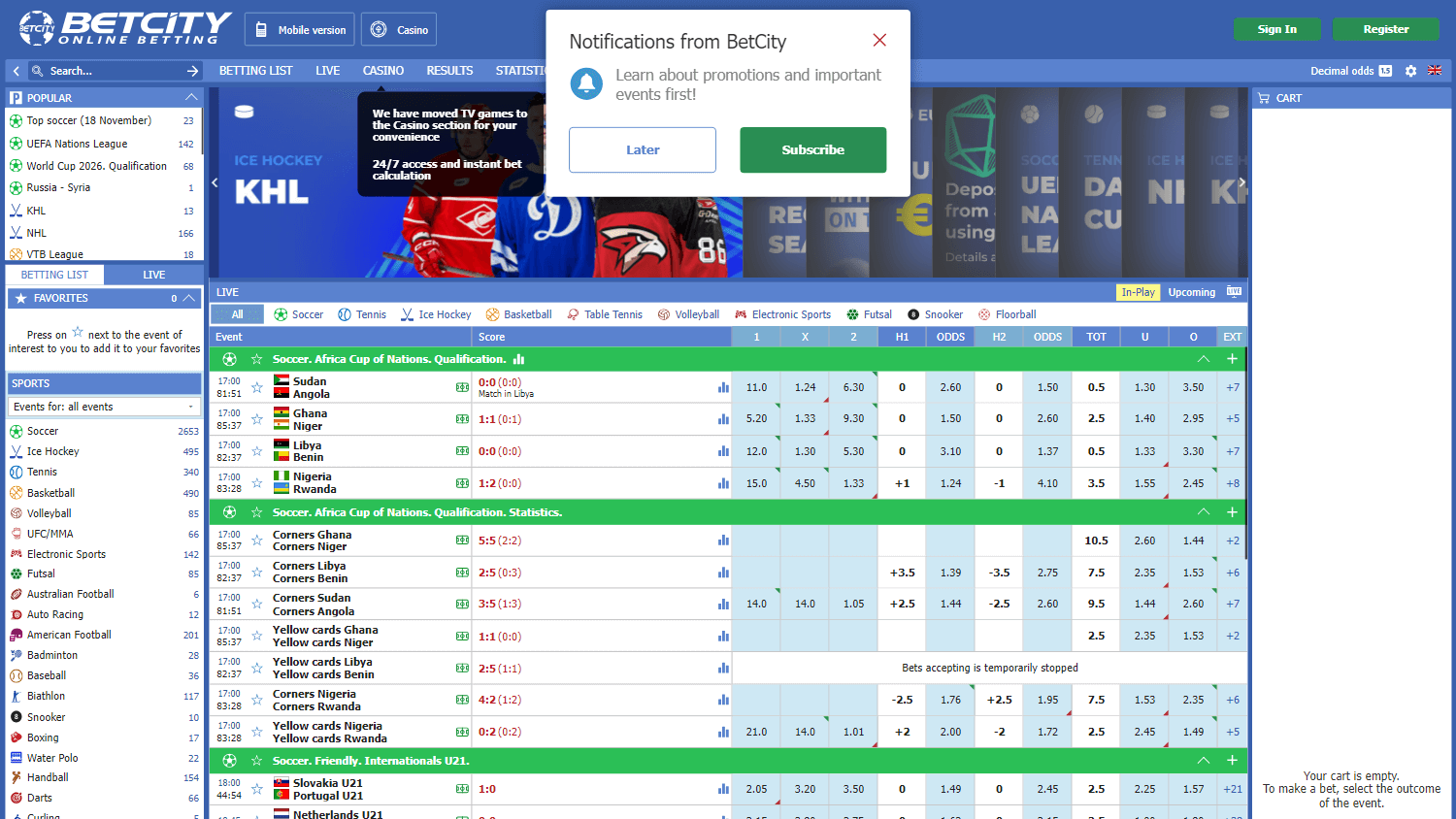Switch to sidebar LIVE tab
This screenshot has width=1456, height=819.
coord(153,275)
